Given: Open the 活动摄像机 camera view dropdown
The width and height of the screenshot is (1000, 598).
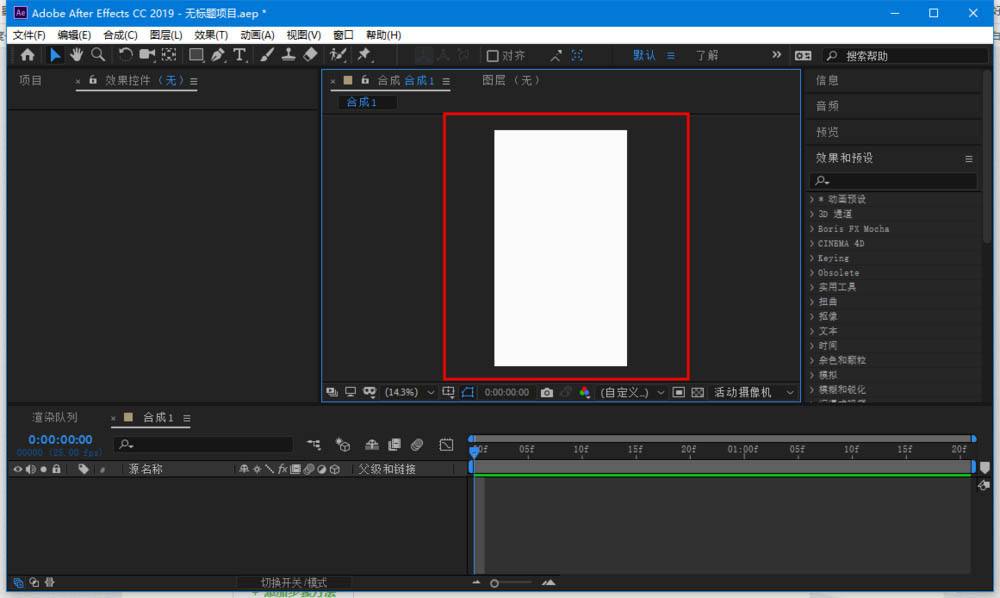Looking at the screenshot, I should (x=752, y=393).
